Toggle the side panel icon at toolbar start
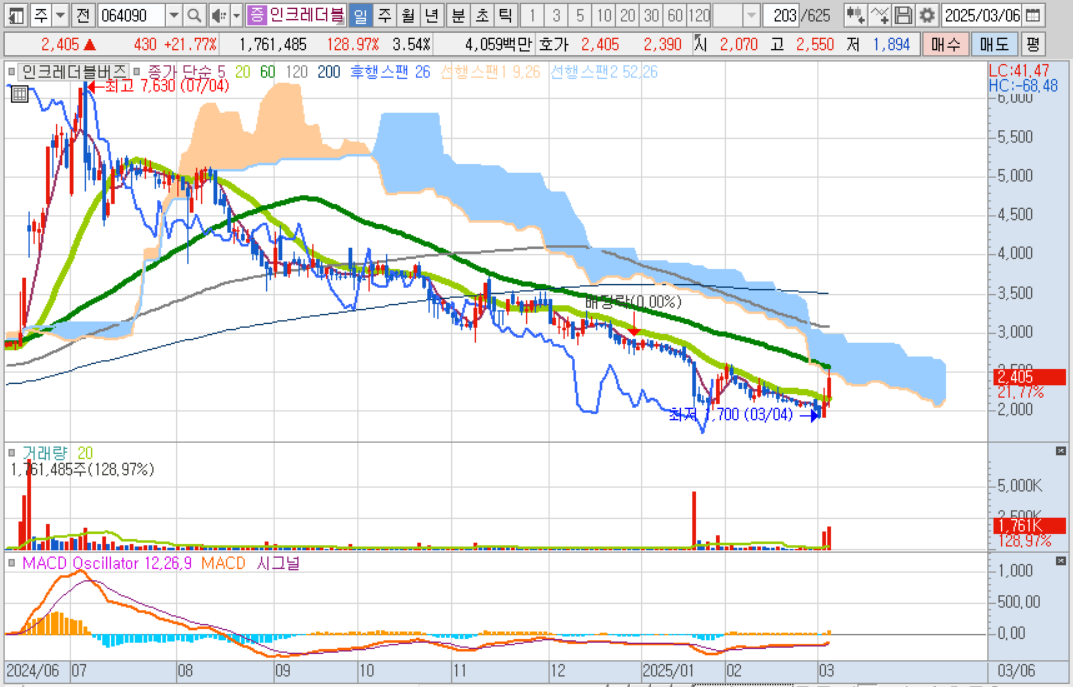 [x=16, y=14]
